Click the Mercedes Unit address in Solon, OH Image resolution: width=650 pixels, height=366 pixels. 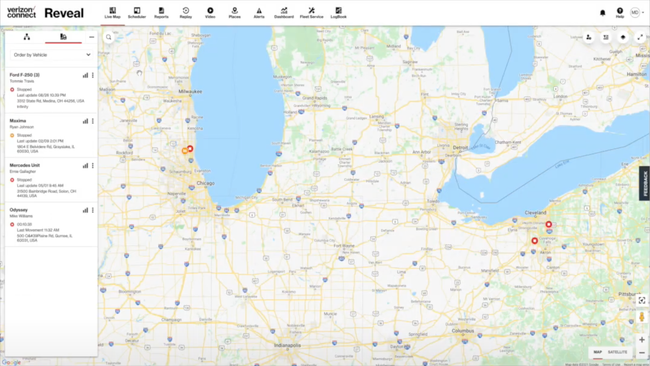pyautogui.click(x=46, y=194)
